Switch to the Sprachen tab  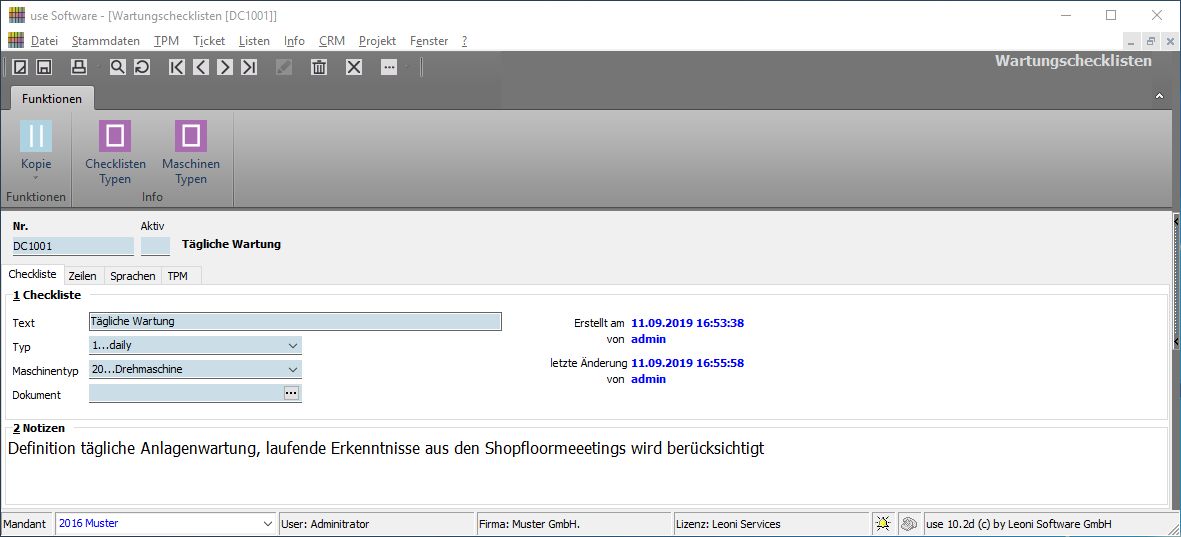[132, 276]
